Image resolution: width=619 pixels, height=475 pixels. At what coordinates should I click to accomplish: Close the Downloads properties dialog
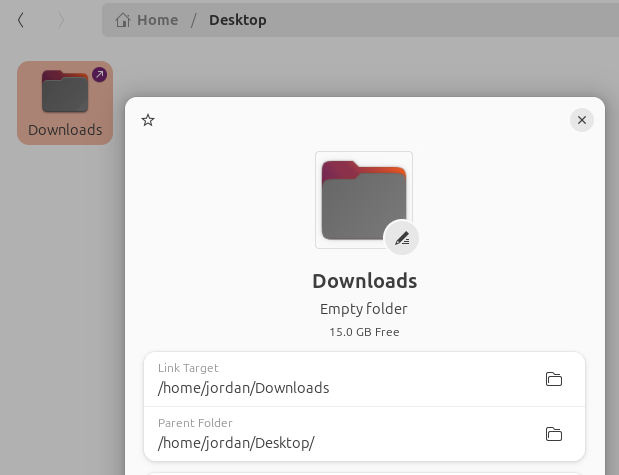tap(581, 120)
